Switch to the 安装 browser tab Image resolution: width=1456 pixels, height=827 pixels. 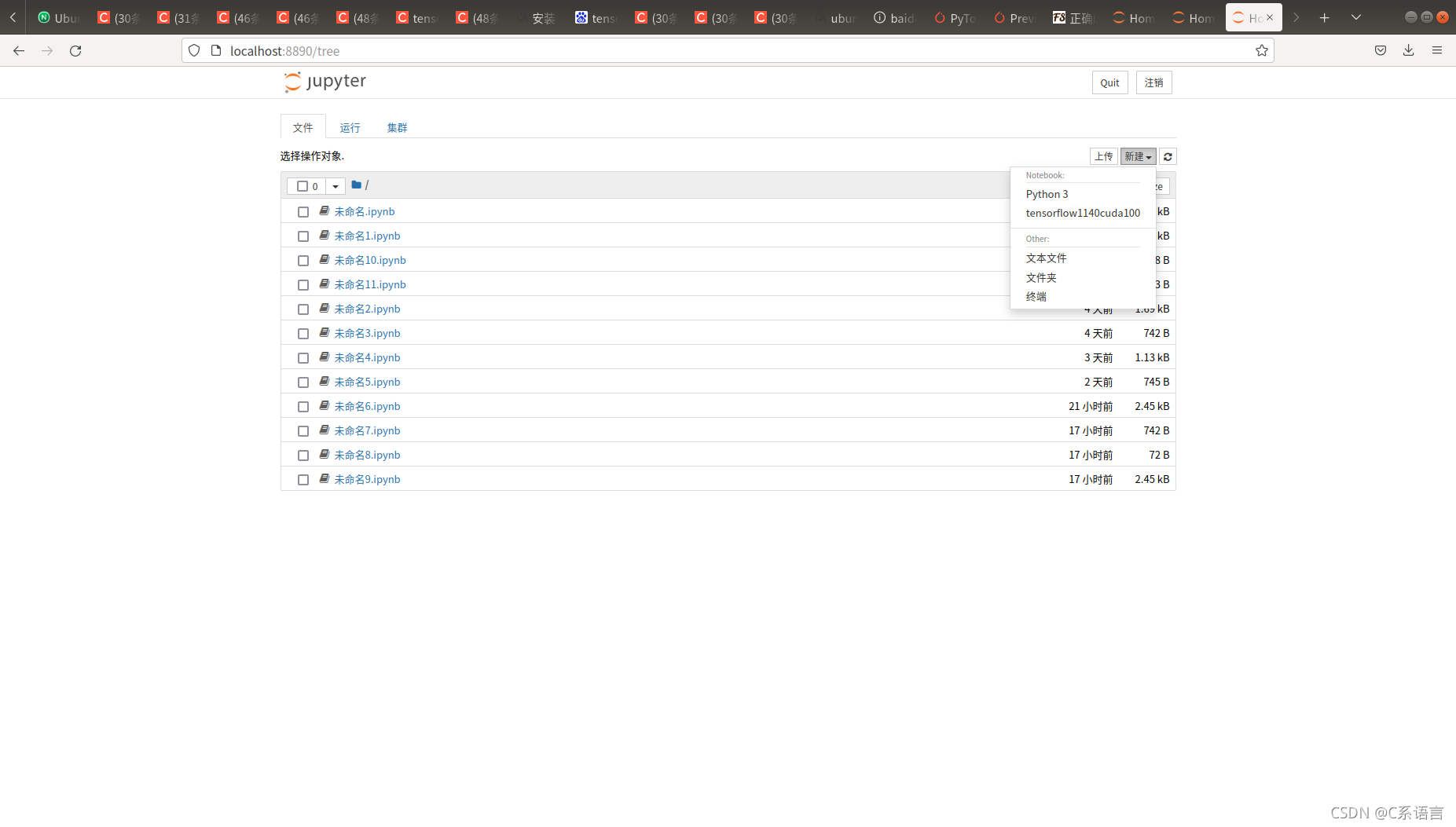tap(537, 17)
